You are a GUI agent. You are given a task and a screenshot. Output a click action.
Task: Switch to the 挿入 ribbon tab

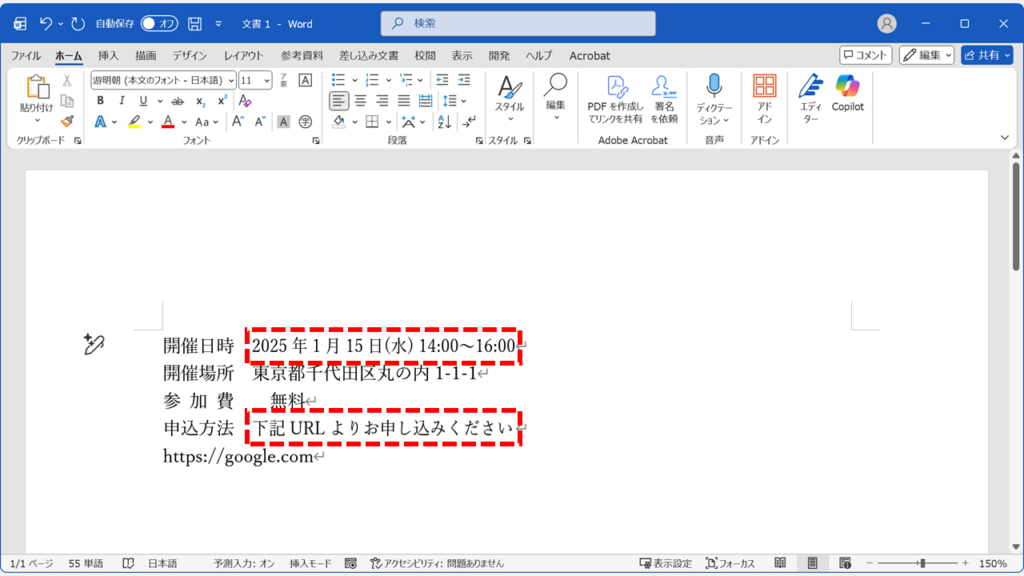pyautogui.click(x=106, y=56)
